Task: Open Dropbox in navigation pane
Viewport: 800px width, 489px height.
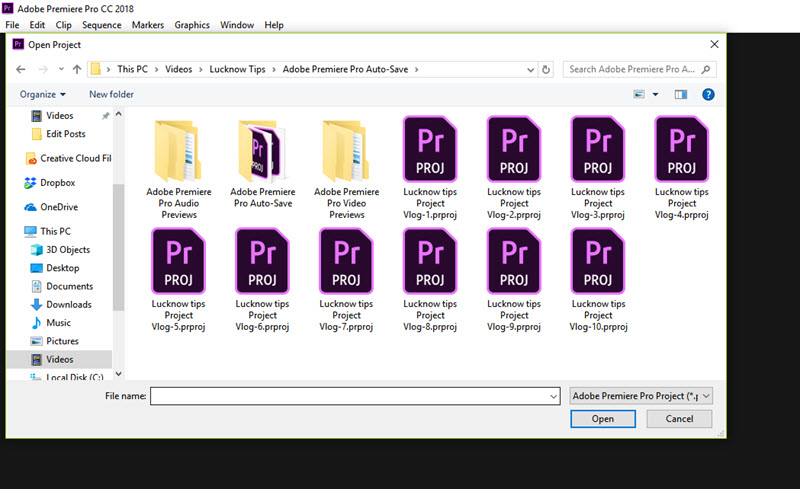Action: click(x=50, y=183)
